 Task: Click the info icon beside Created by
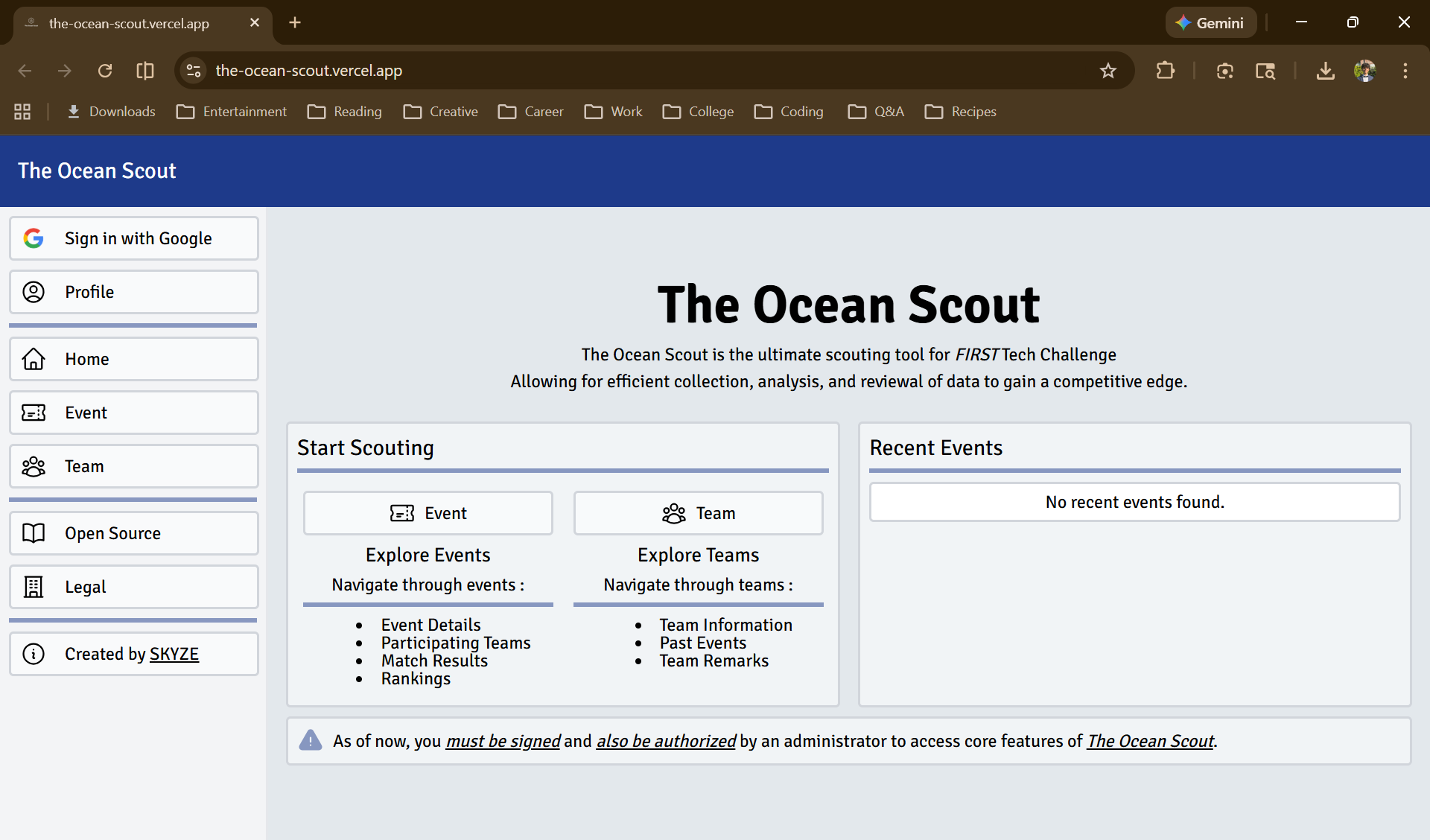coord(34,654)
